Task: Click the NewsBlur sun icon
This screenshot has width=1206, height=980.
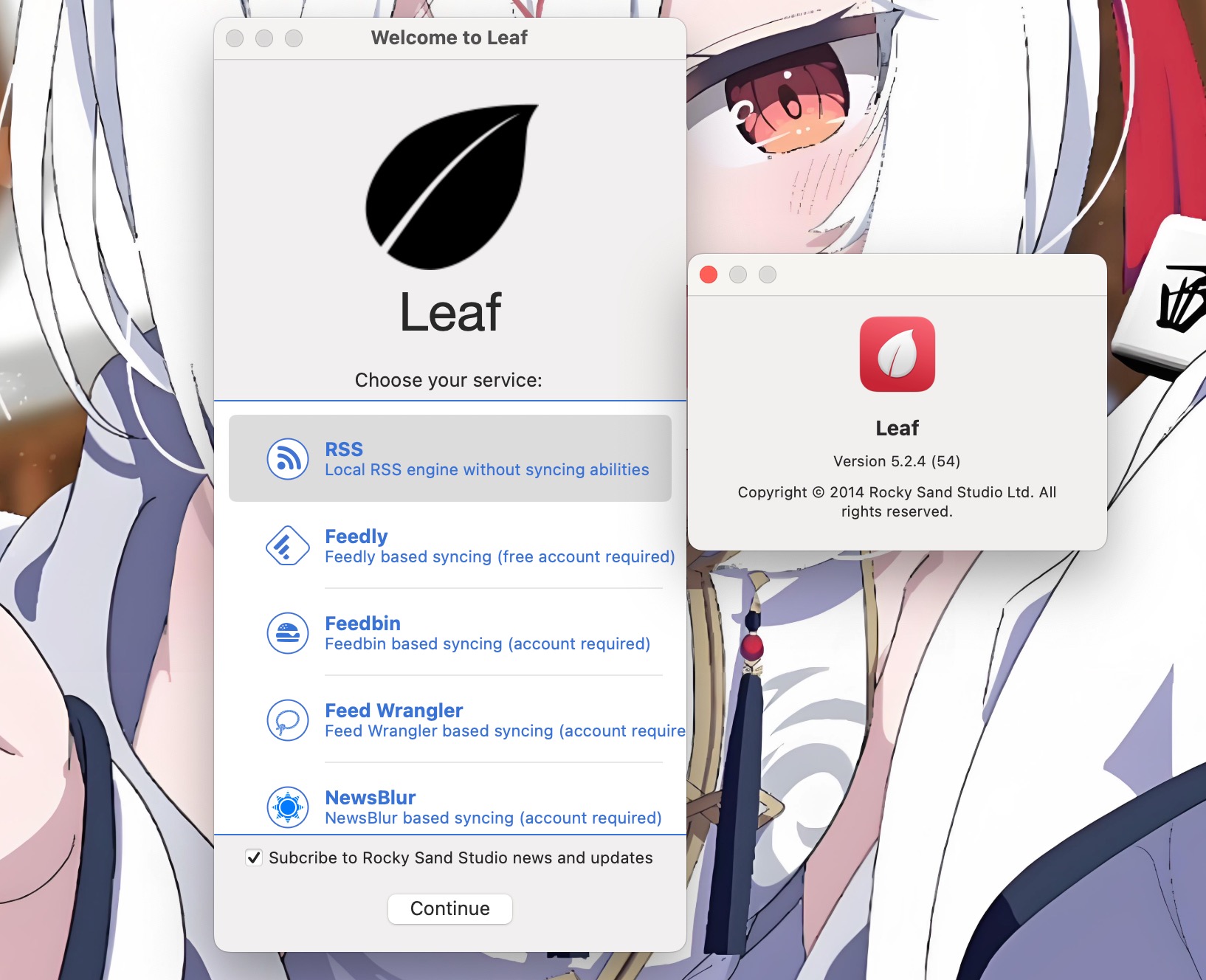Action: [288, 807]
